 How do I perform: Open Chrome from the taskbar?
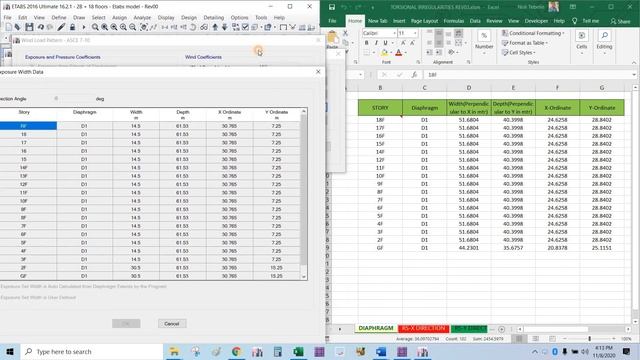point(236,351)
